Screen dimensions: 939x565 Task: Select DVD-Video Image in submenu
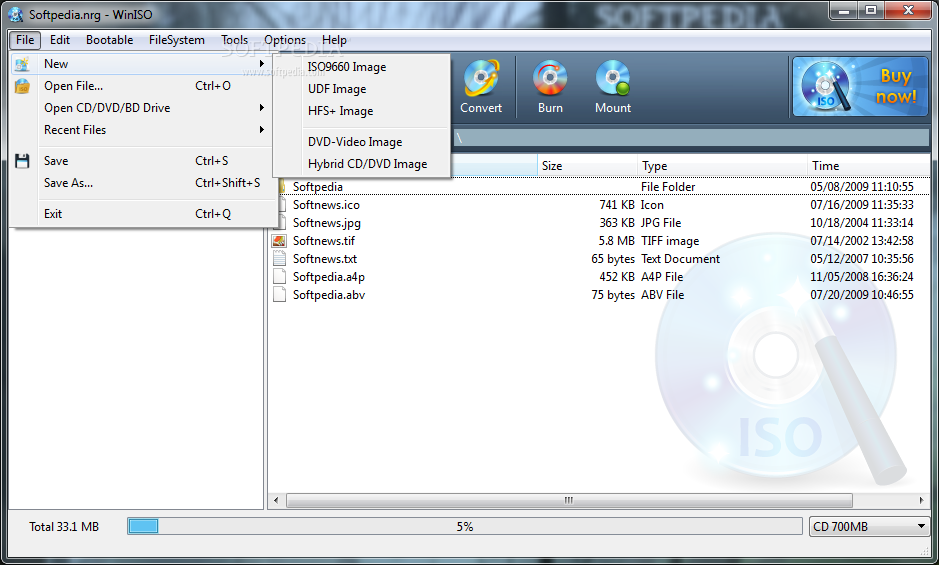361,142
